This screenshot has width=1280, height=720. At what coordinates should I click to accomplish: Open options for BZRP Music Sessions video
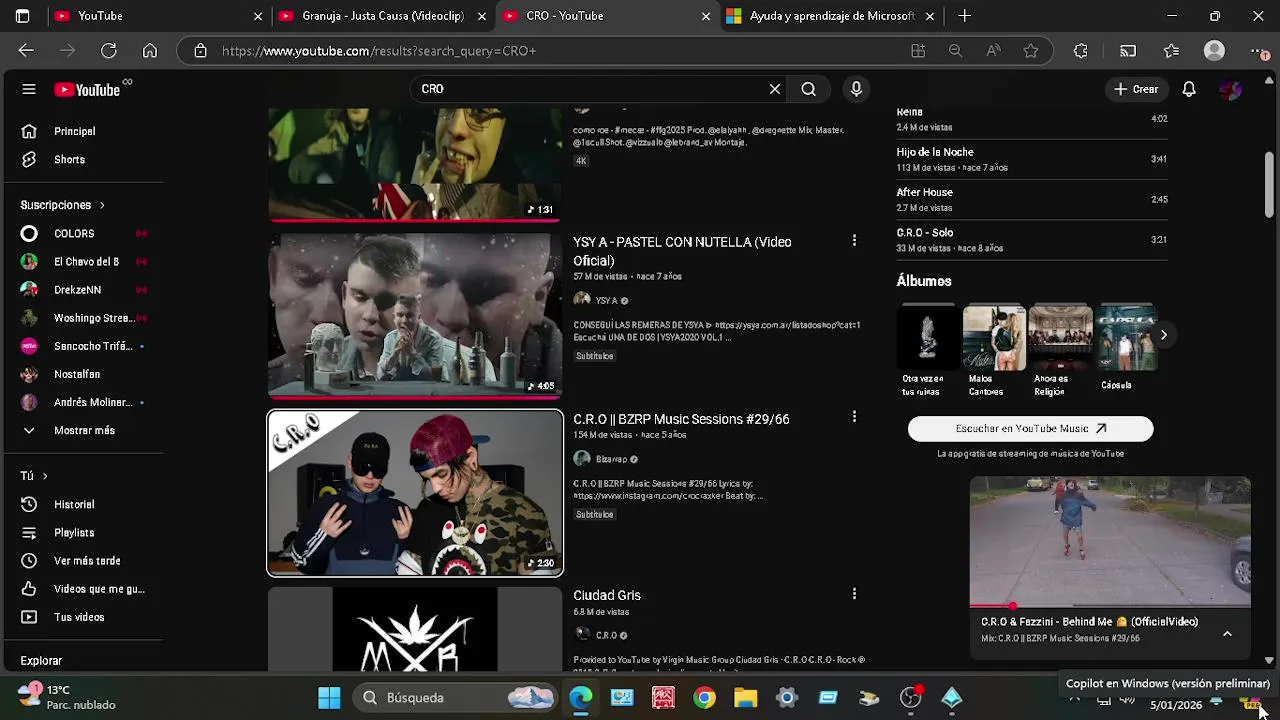[x=854, y=416]
